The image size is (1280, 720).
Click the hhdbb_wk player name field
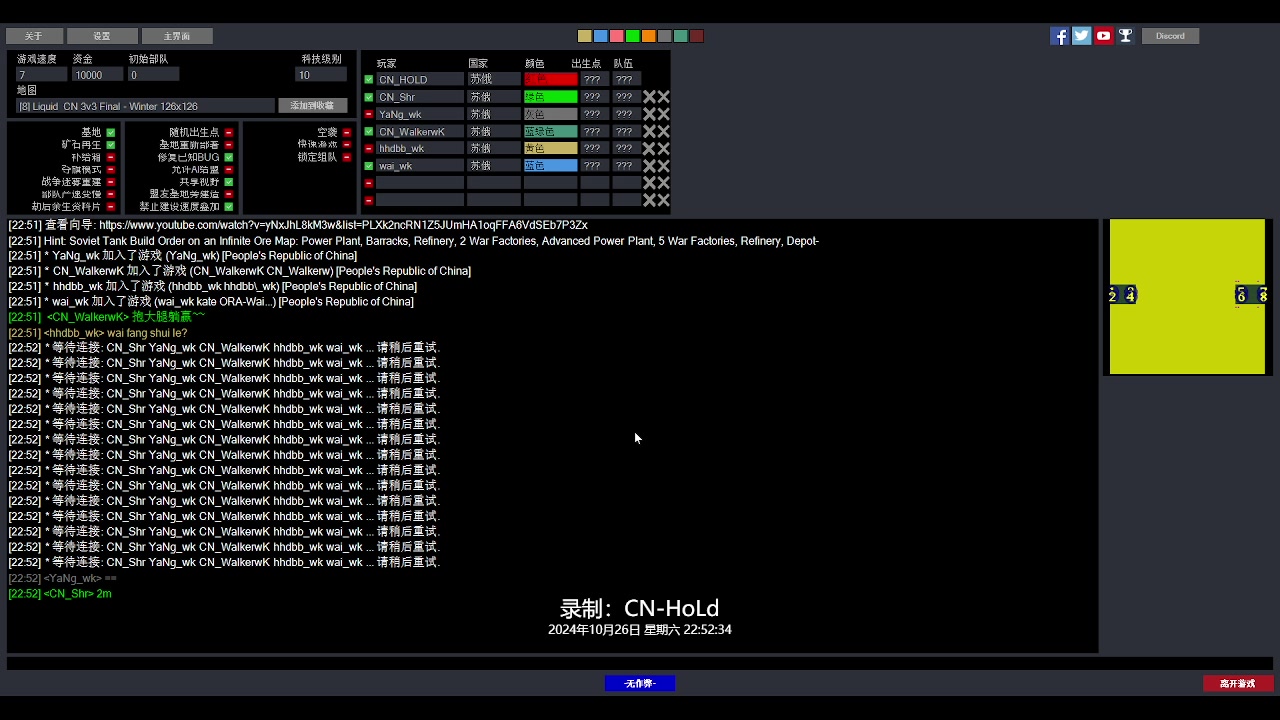(420, 148)
